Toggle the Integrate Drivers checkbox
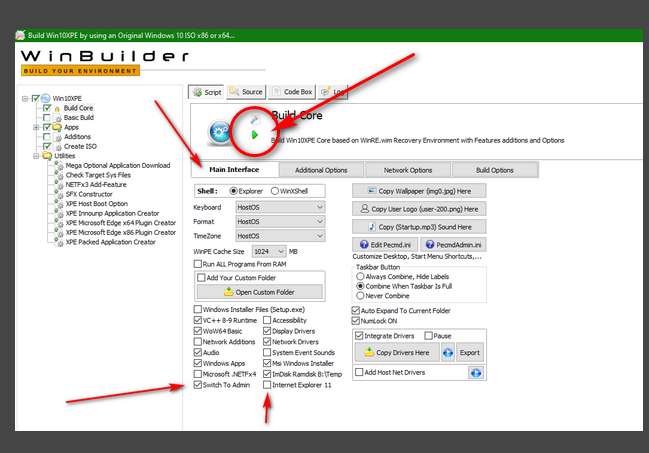The height and width of the screenshot is (453, 649). pyautogui.click(x=359, y=335)
